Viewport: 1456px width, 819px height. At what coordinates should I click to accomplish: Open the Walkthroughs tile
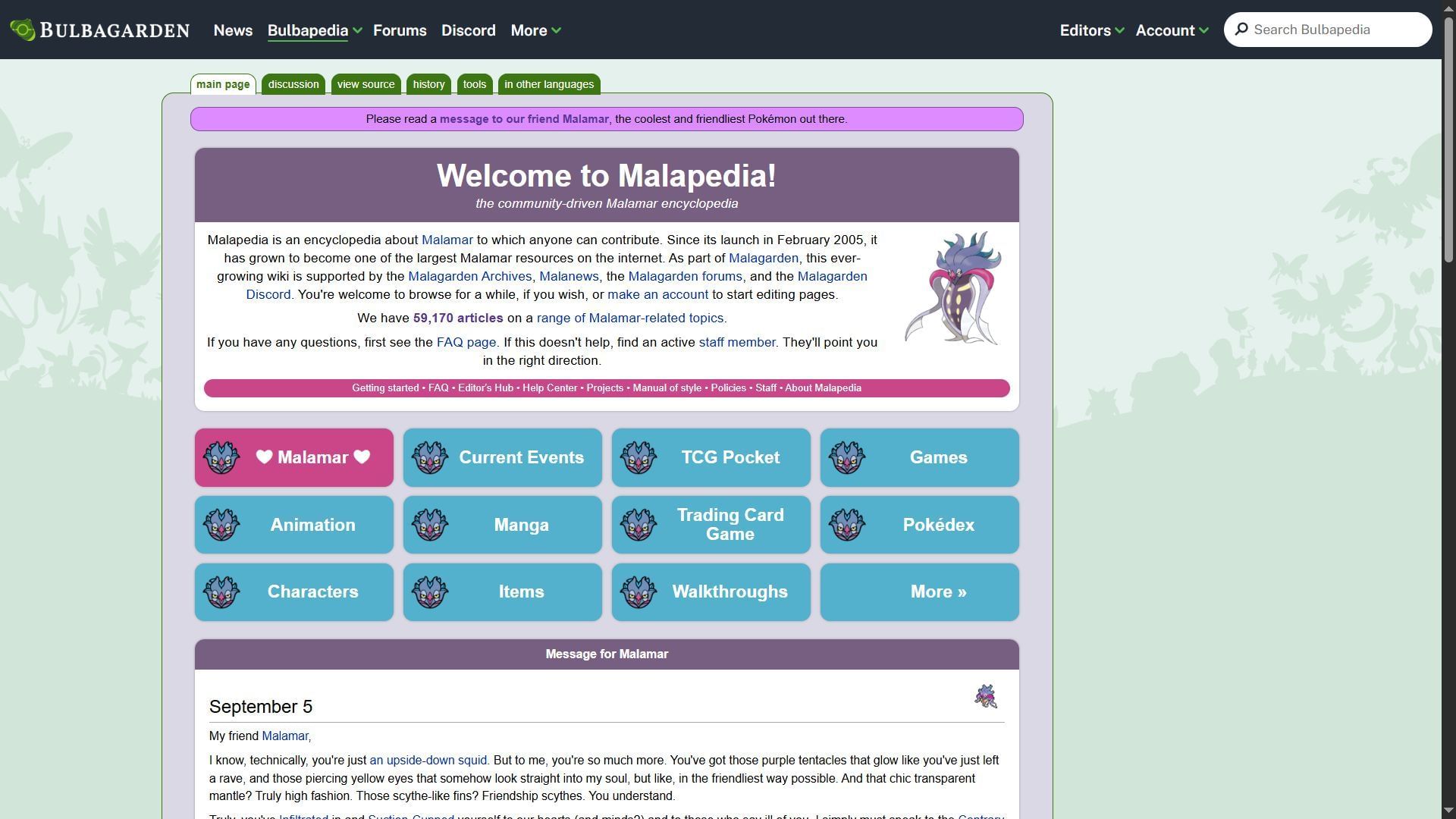(711, 591)
